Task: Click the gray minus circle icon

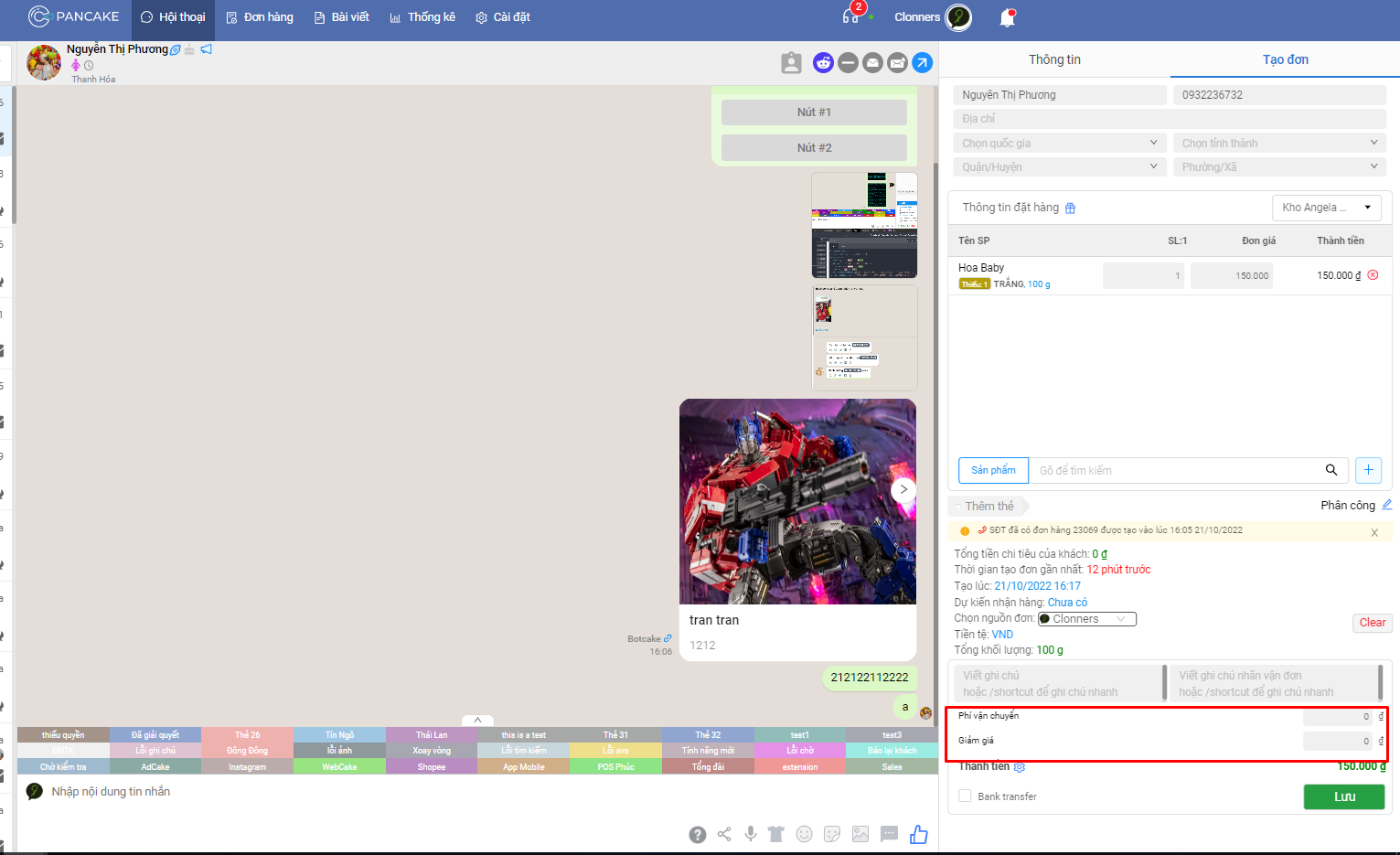Action: click(848, 62)
